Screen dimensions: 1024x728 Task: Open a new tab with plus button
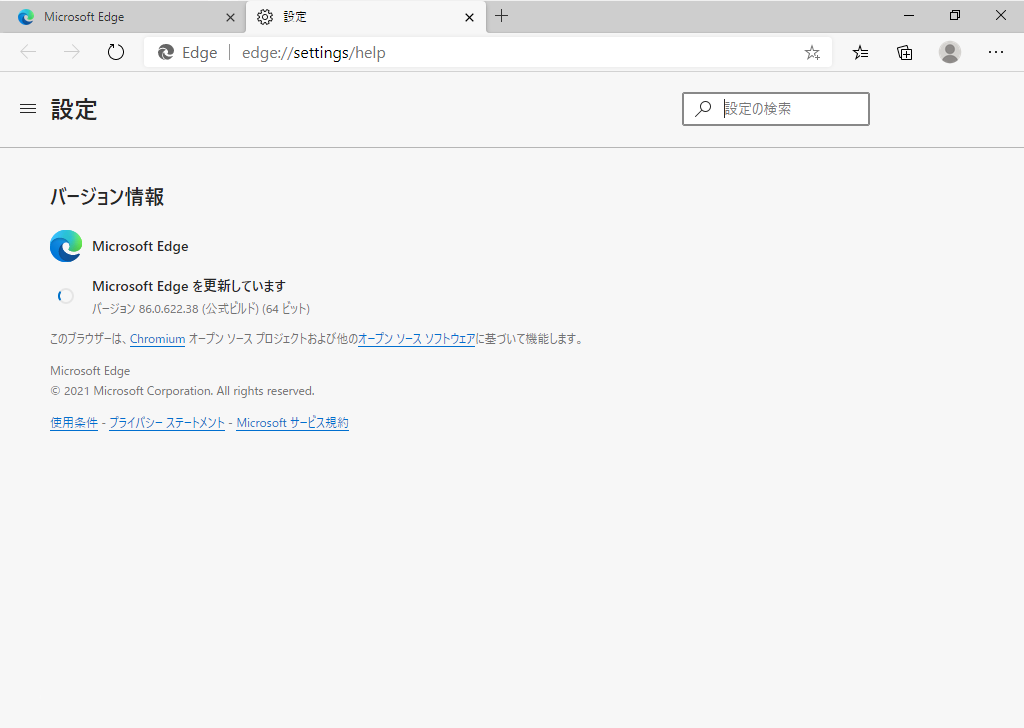502,16
